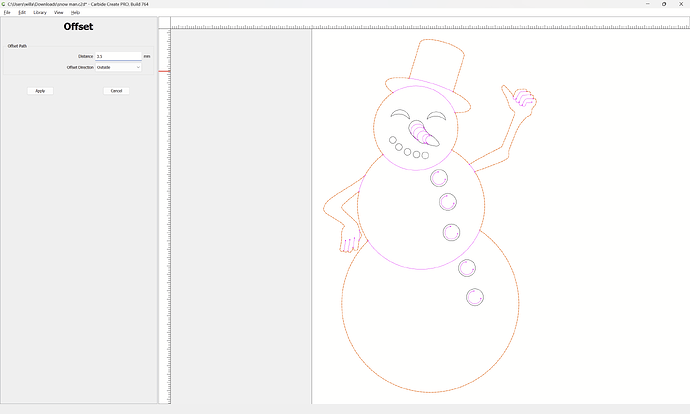Screen dimensions: 690x414
Task: Click the 'Offset Path' group label
Action: (x=17, y=46)
